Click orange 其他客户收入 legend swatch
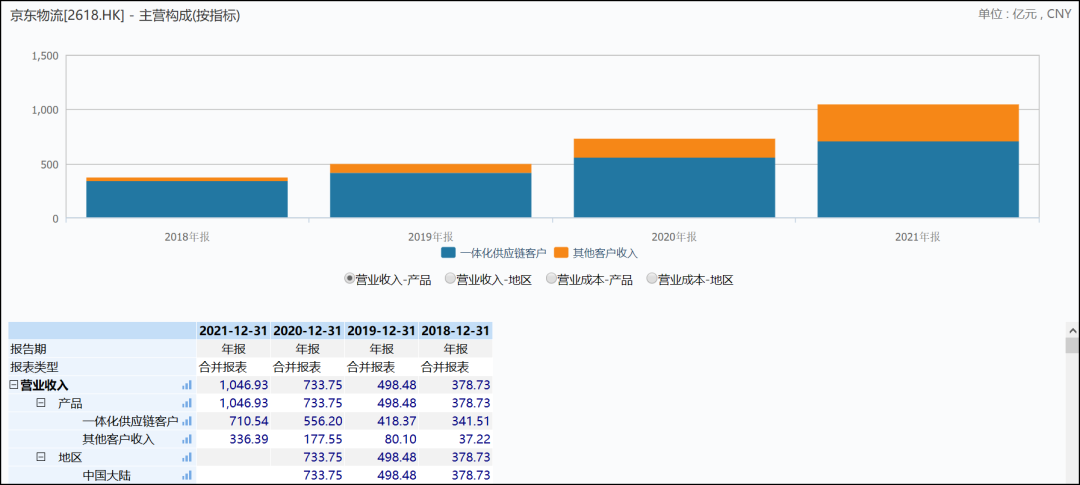The height and width of the screenshot is (485, 1080). (x=561, y=253)
